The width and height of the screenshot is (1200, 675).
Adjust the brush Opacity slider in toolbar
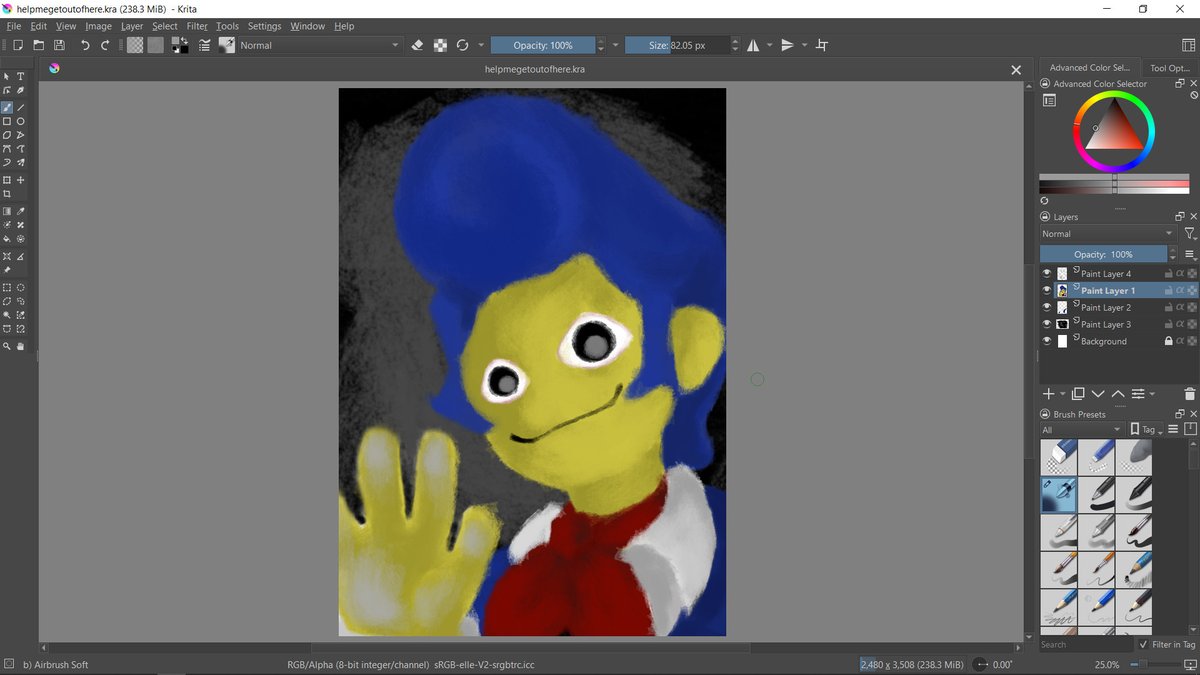point(543,45)
